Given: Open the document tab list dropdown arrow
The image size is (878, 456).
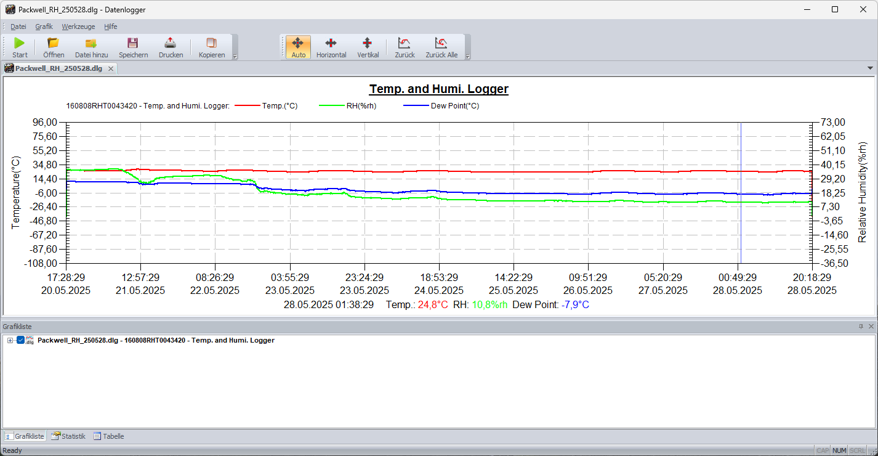Looking at the screenshot, I should coord(870,69).
